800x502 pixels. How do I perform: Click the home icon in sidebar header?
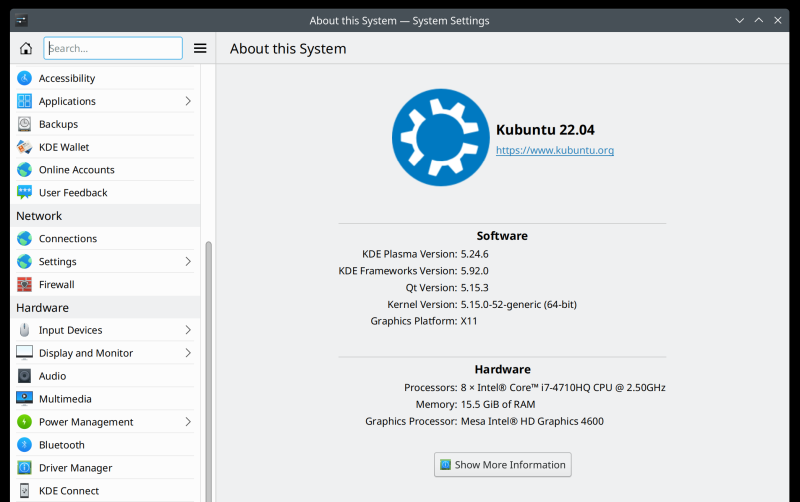26,48
